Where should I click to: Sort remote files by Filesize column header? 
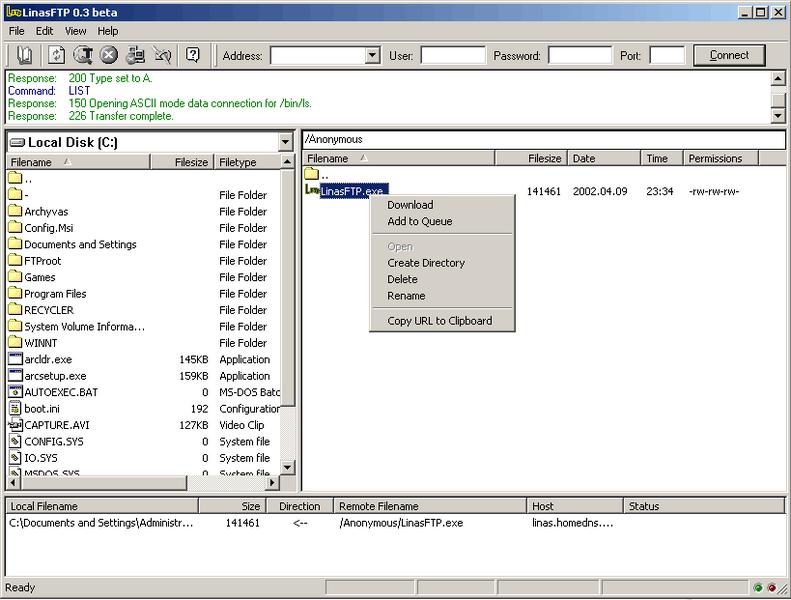coord(544,159)
